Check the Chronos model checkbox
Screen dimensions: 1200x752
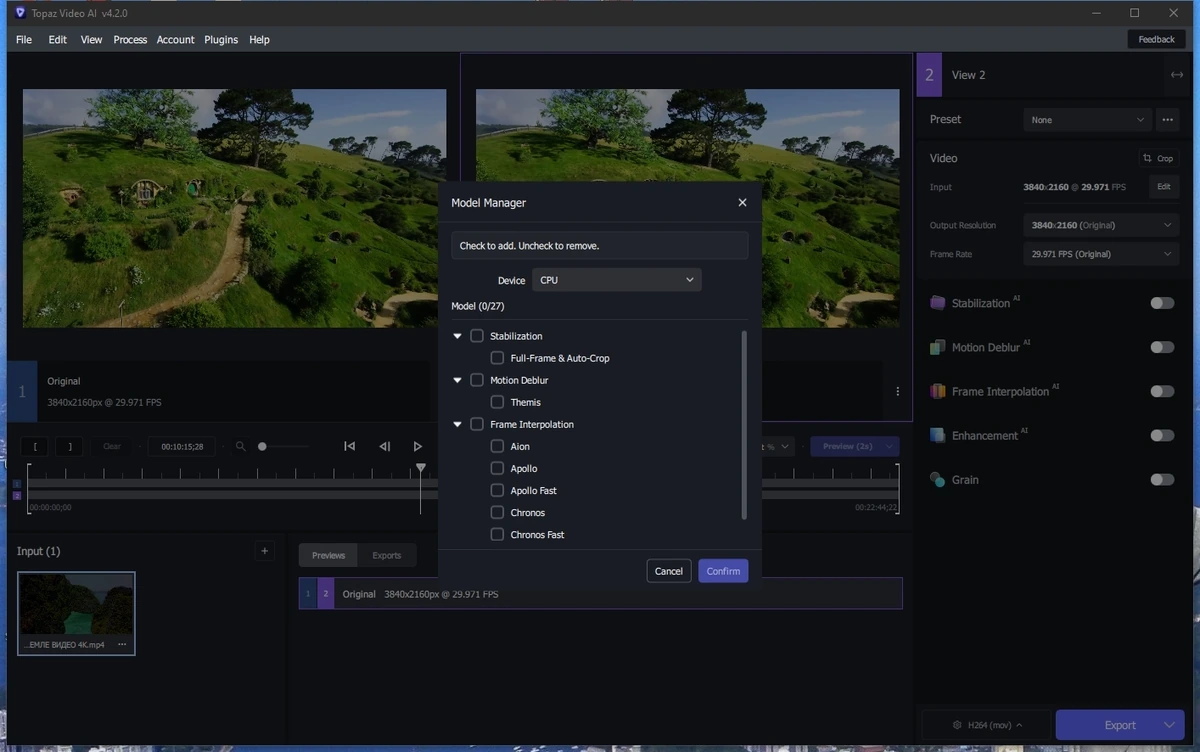pos(497,512)
